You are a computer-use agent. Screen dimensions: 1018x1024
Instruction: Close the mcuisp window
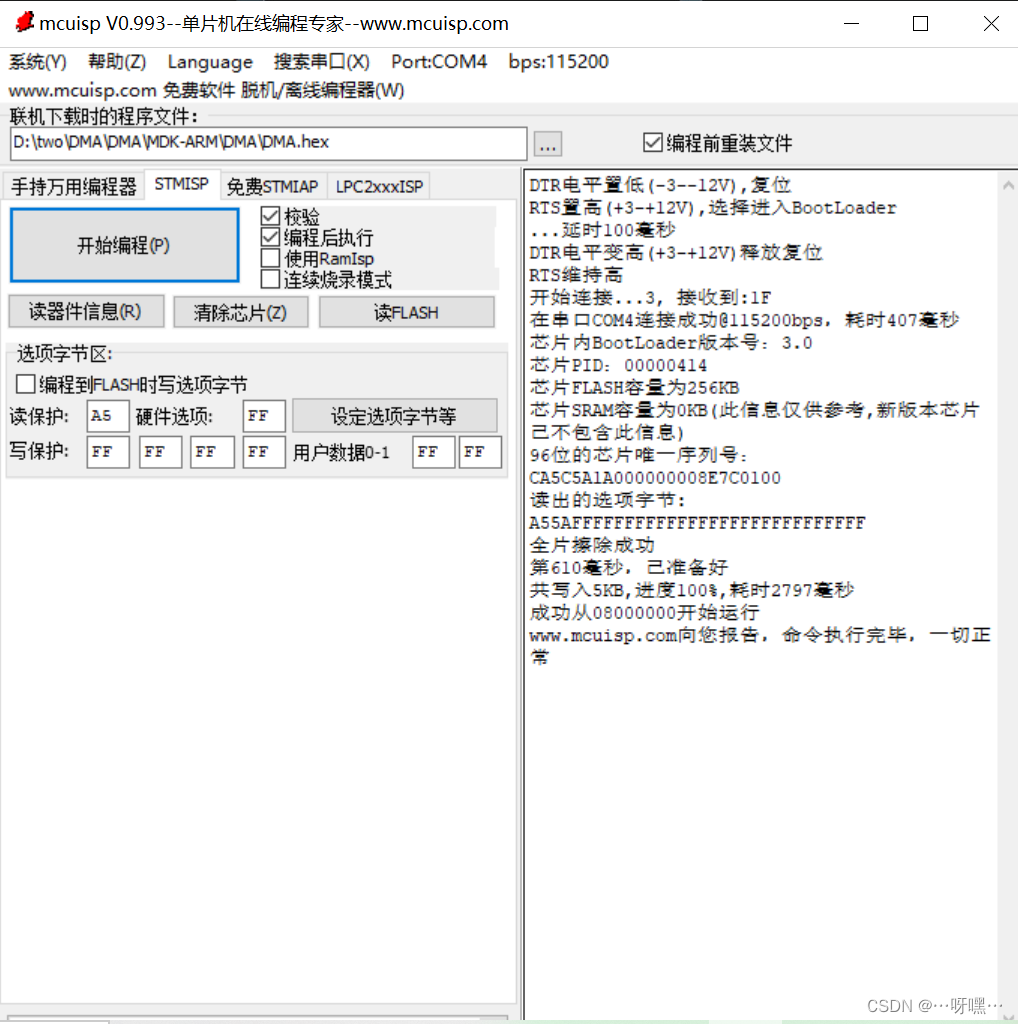pos(991,24)
